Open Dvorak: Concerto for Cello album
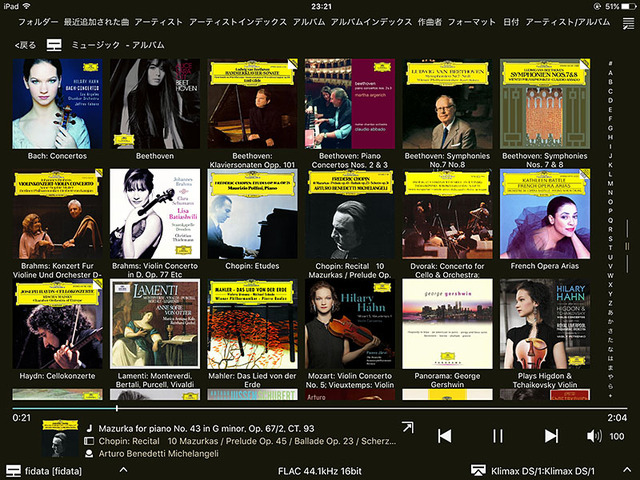This screenshot has height=480, width=640. tap(447, 214)
